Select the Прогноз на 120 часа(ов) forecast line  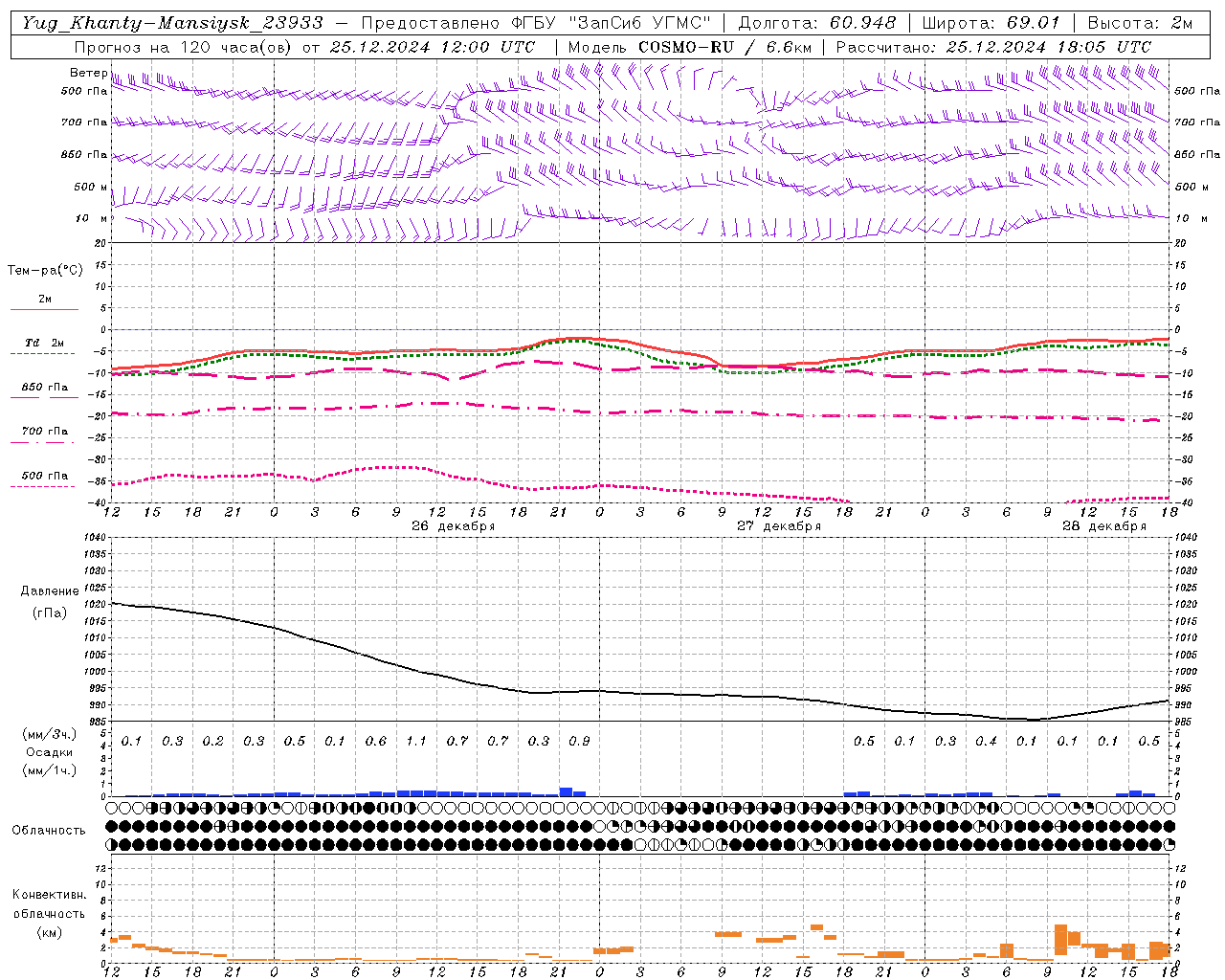tap(304, 47)
